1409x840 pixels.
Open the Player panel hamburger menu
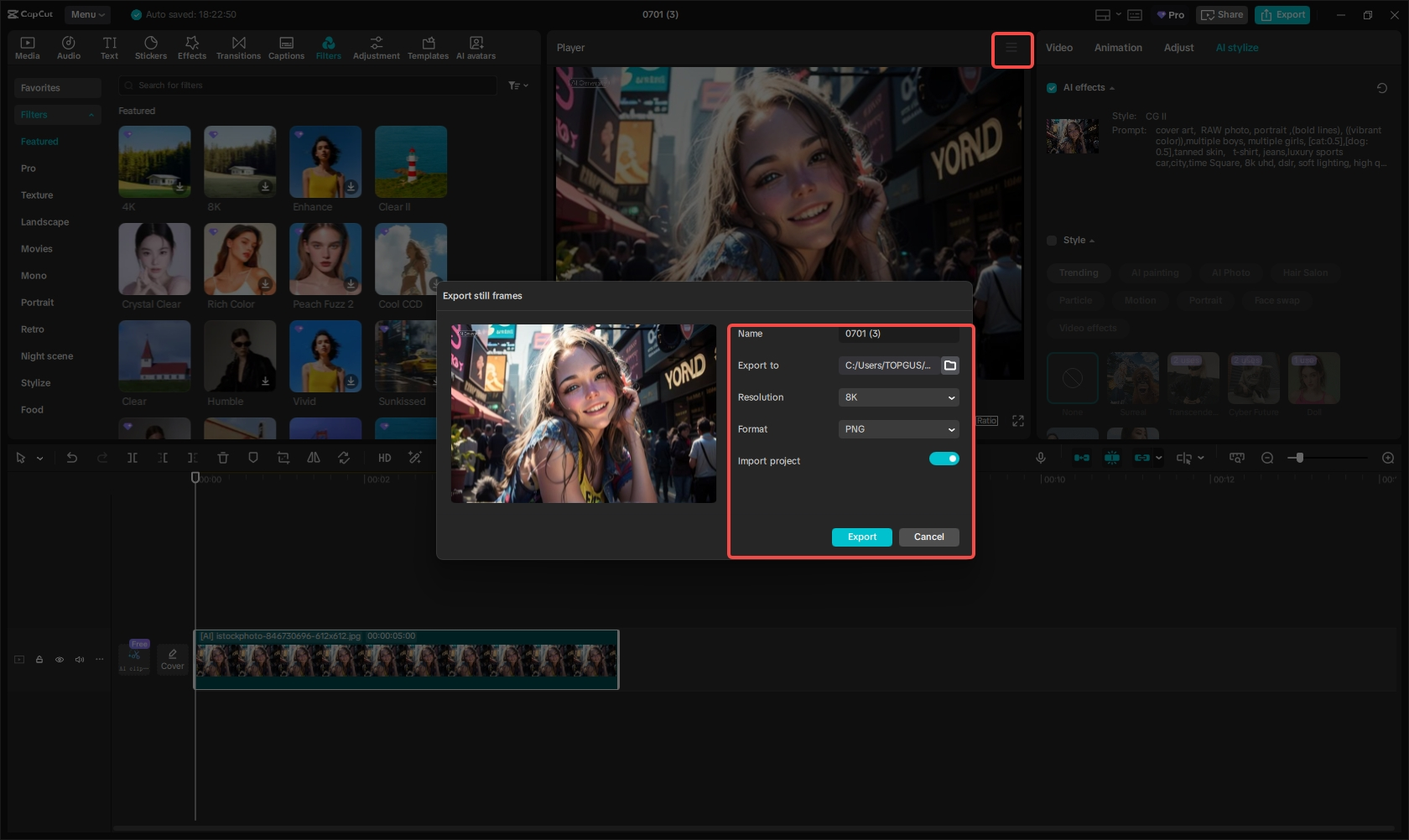point(1011,49)
